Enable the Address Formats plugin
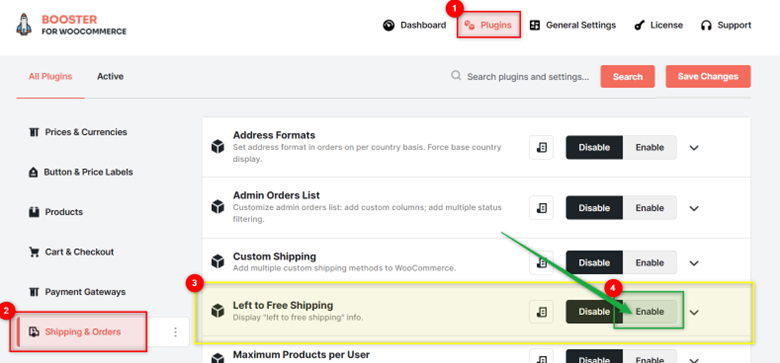This screenshot has width=780, height=363. tap(650, 147)
